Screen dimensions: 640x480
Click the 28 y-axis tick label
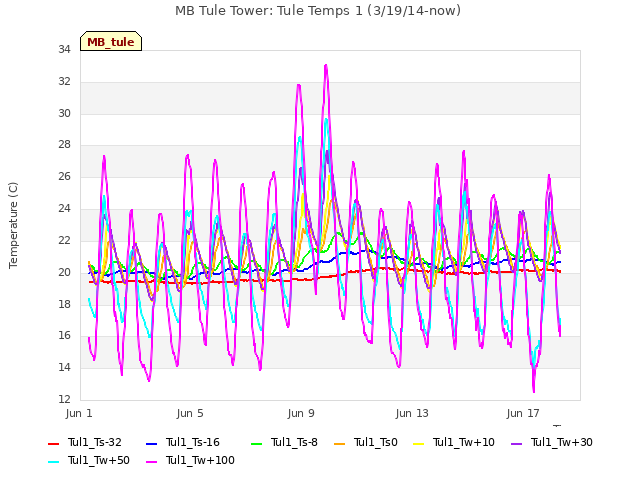click(64, 144)
